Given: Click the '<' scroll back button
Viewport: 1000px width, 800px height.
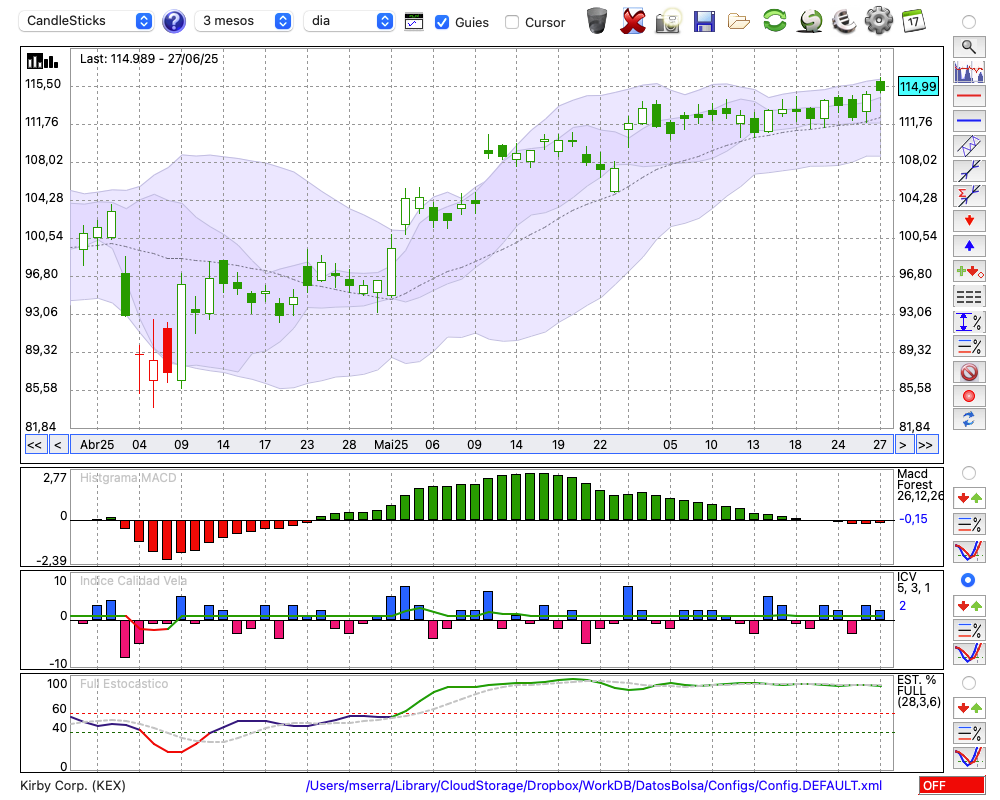Looking at the screenshot, I should pyautogui.click(x=58, y=445).
